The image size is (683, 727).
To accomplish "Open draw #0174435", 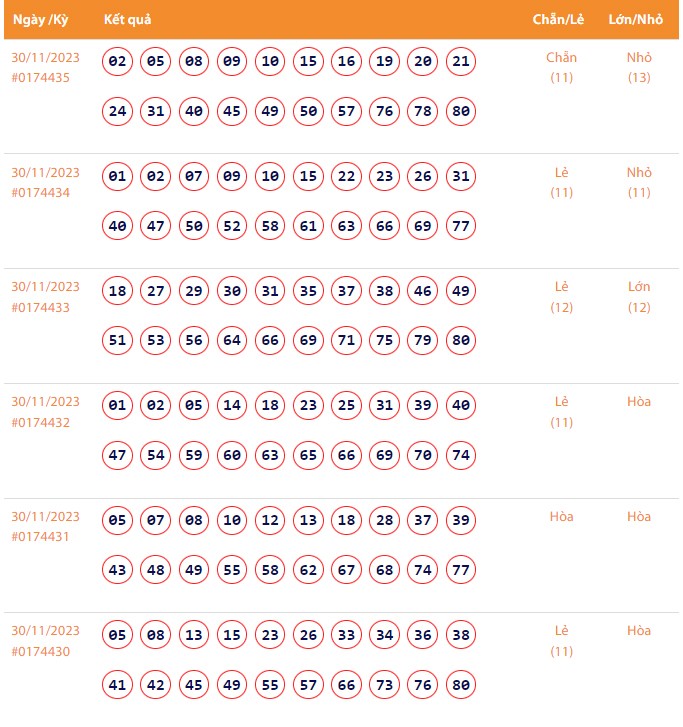I will [41, 78].
